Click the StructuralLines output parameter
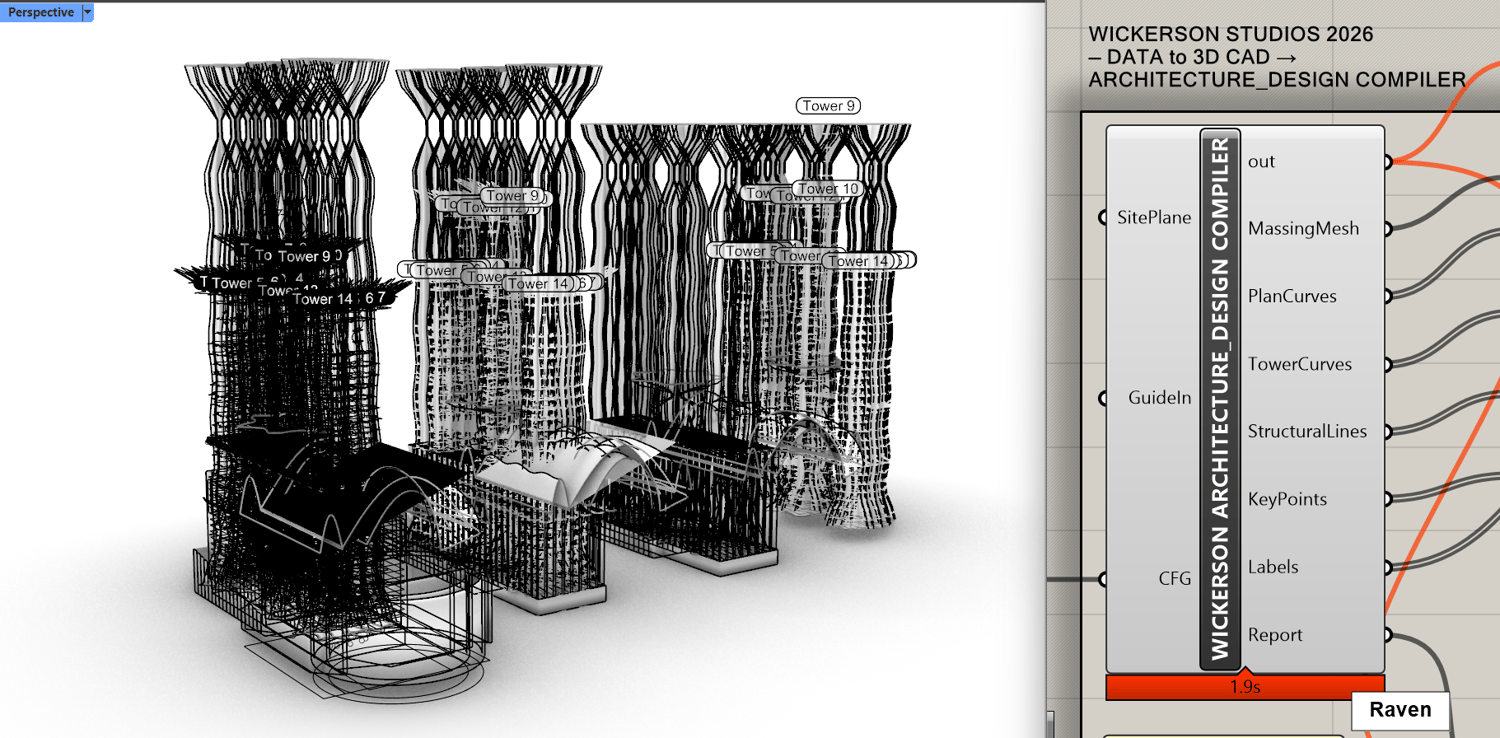 (x=1307, y=431)
